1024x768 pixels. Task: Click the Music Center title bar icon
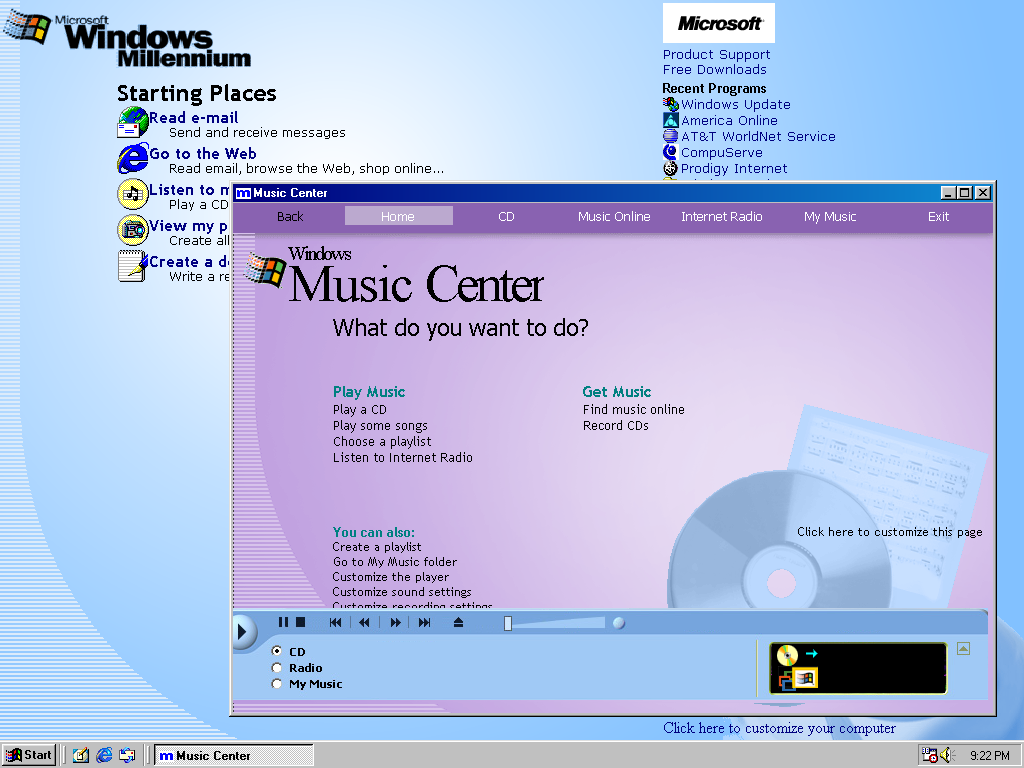[243, 193]
